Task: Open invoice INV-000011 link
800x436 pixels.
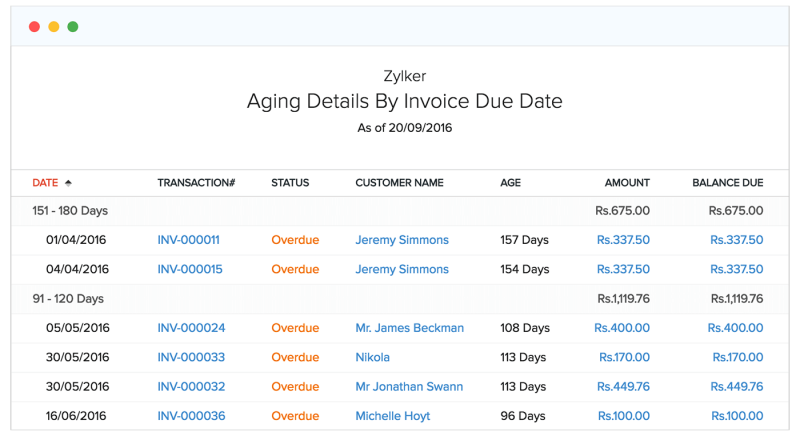Action: pyautogui.click(x=188, y=240)
